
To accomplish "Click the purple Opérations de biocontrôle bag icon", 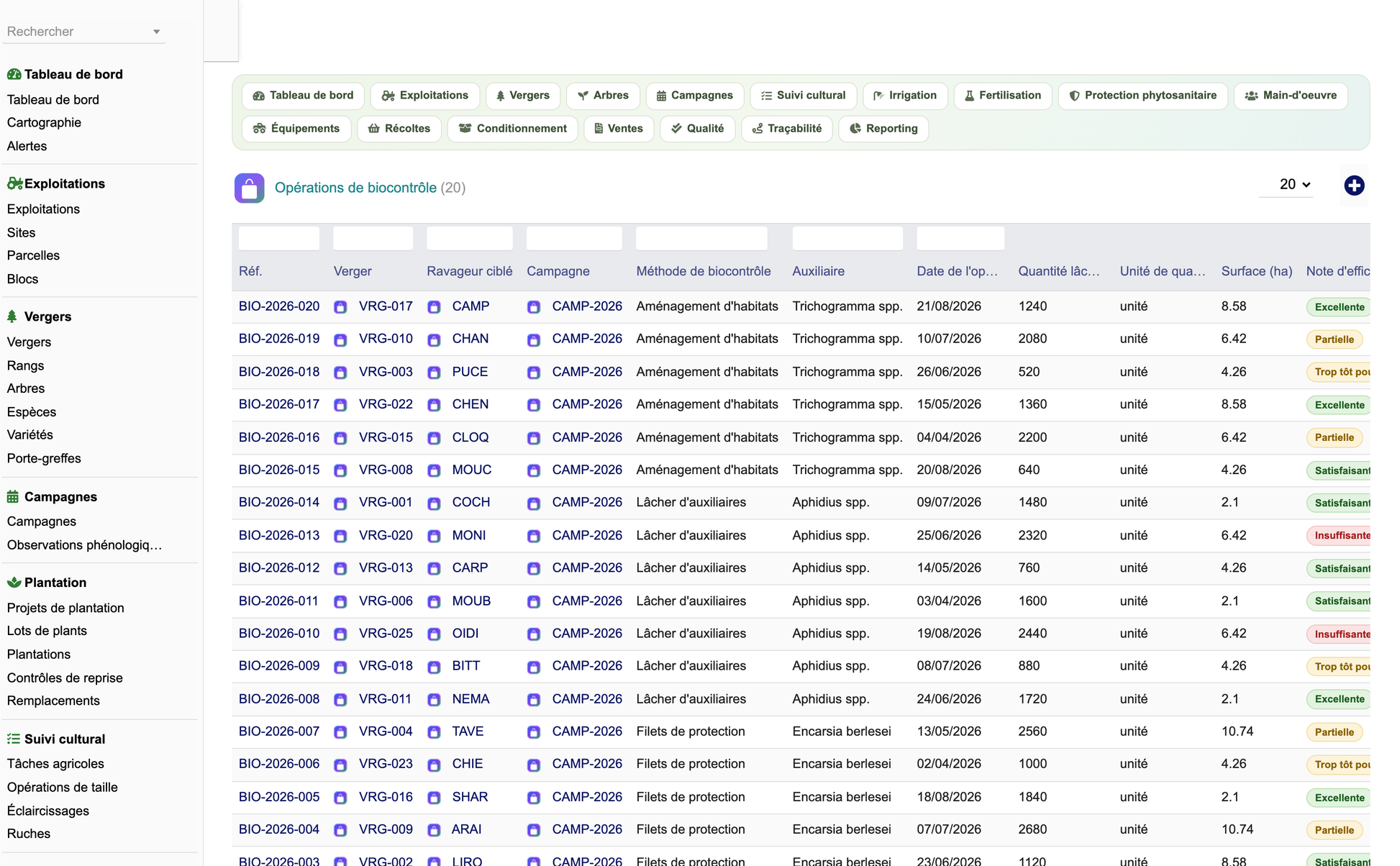I will pos(249,188).
